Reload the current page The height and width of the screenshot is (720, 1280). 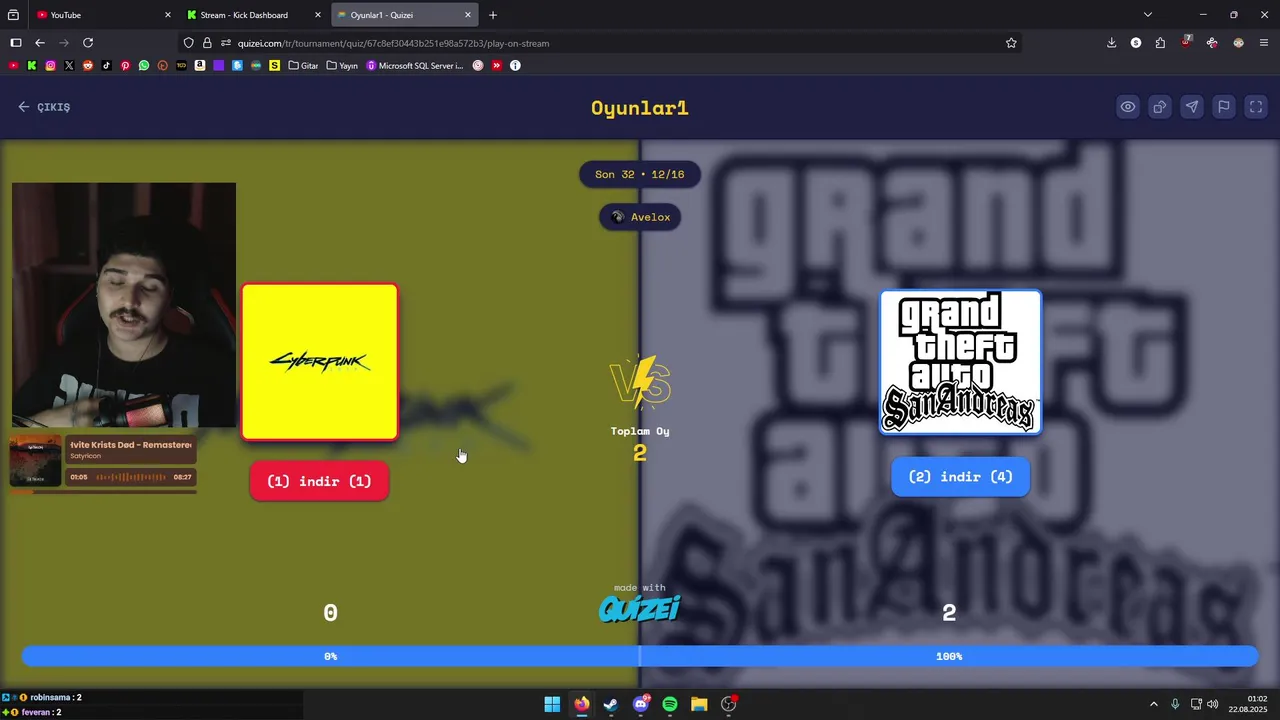(88, 43)
